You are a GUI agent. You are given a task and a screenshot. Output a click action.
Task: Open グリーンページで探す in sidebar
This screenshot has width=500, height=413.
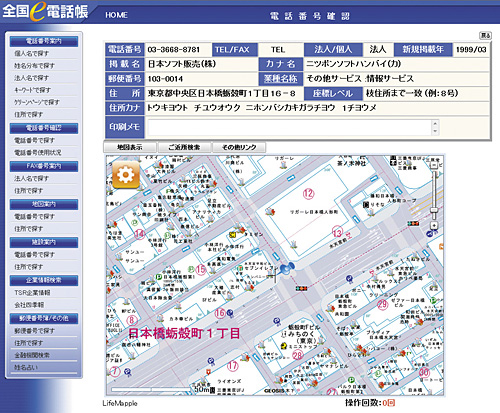point(37,102)
